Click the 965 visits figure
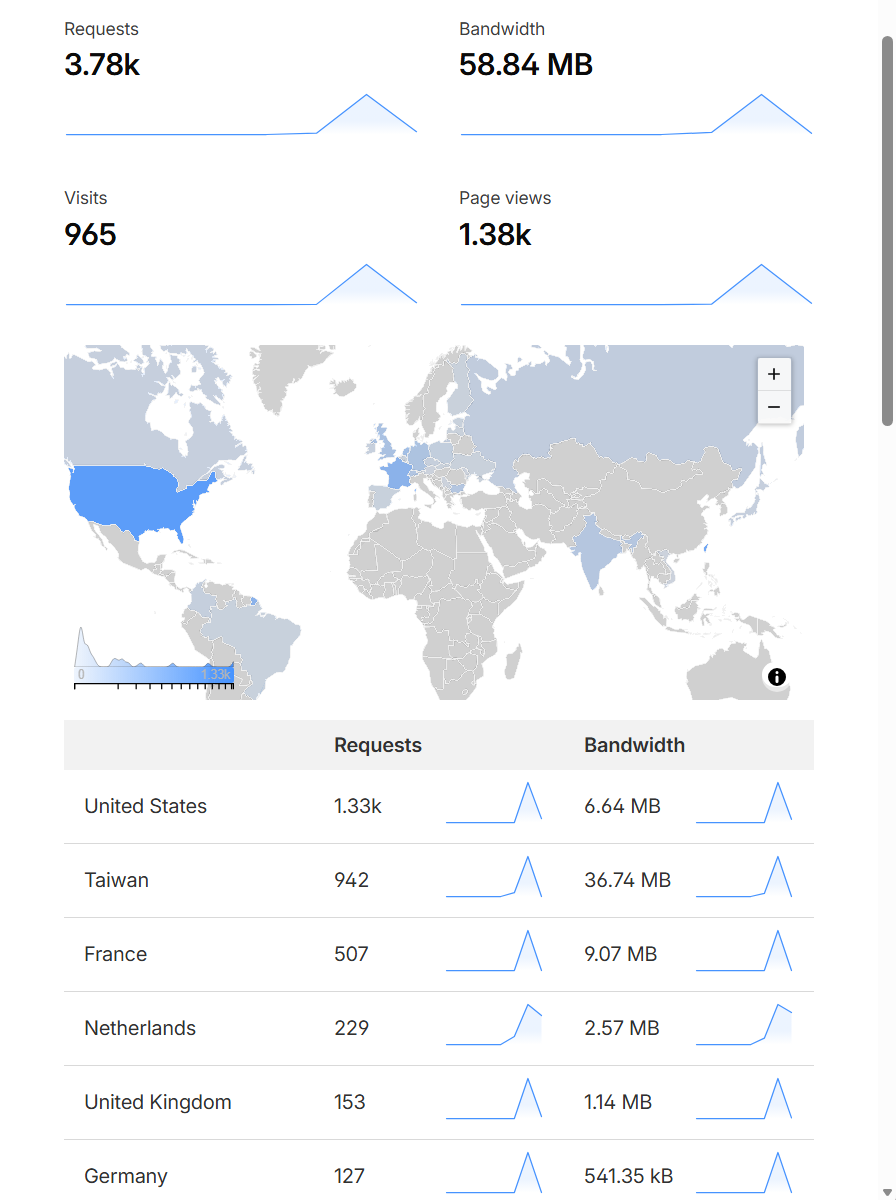896x1200 pixels. click(x=90, y=235)
